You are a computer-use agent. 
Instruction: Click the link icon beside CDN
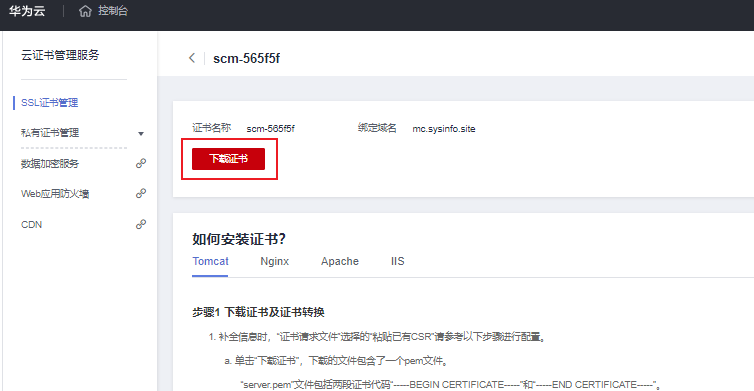(x=141, y=224)
